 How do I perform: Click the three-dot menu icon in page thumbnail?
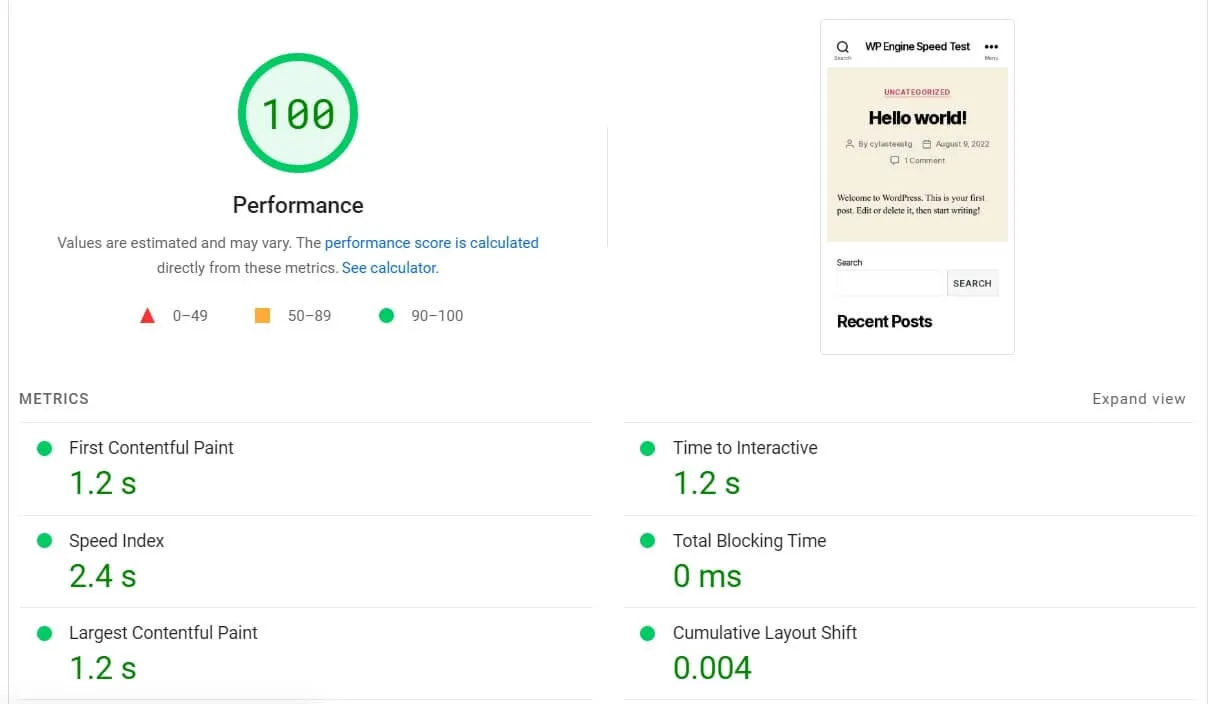coord(991,46)
